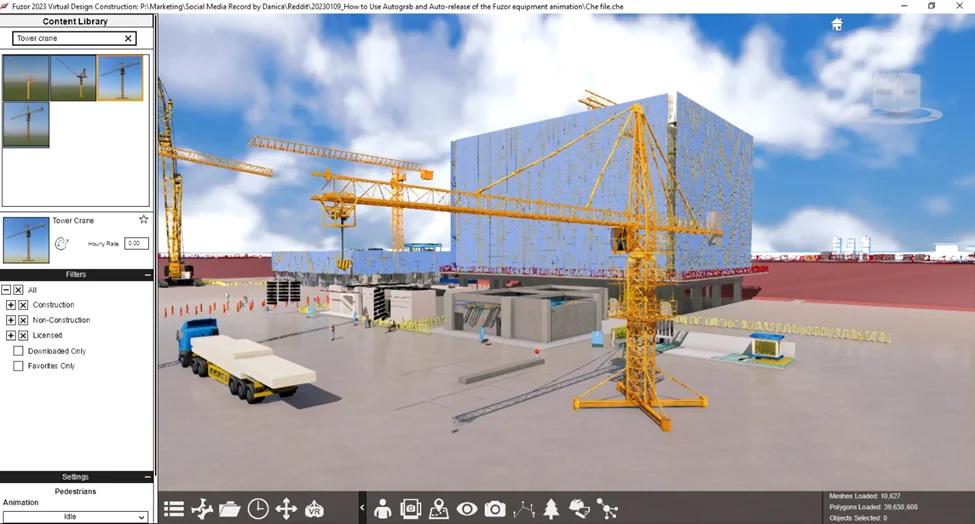This screenshot has height=524, width=975.
Task: Click the person avatar icon
Action: click(382, 509)
